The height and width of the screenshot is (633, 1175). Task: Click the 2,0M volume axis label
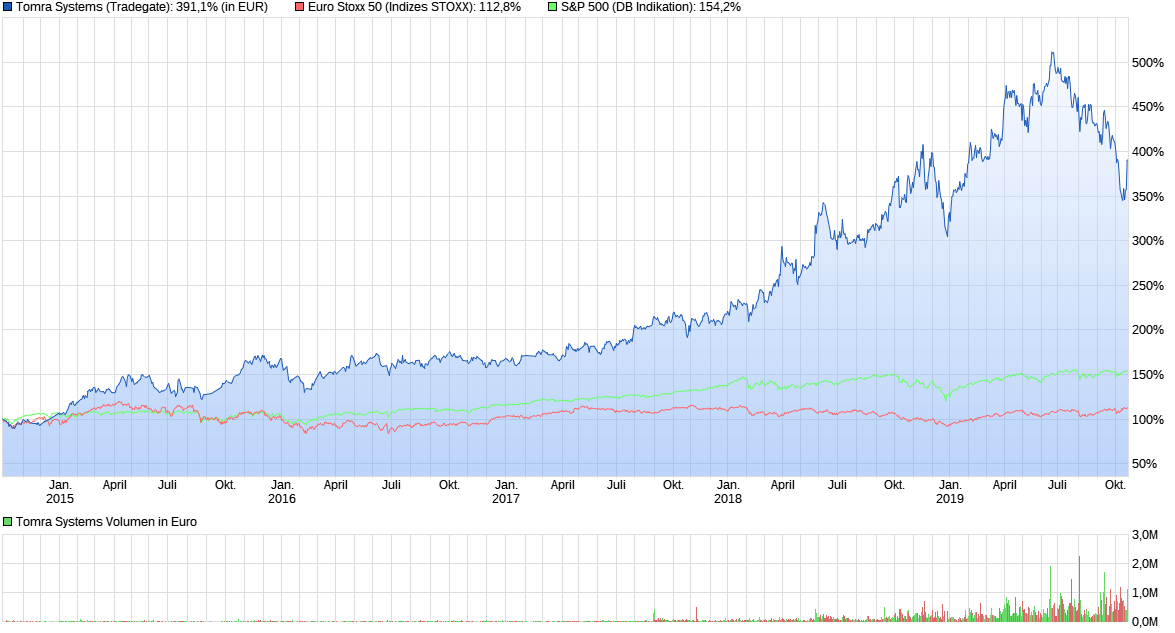1145,564
